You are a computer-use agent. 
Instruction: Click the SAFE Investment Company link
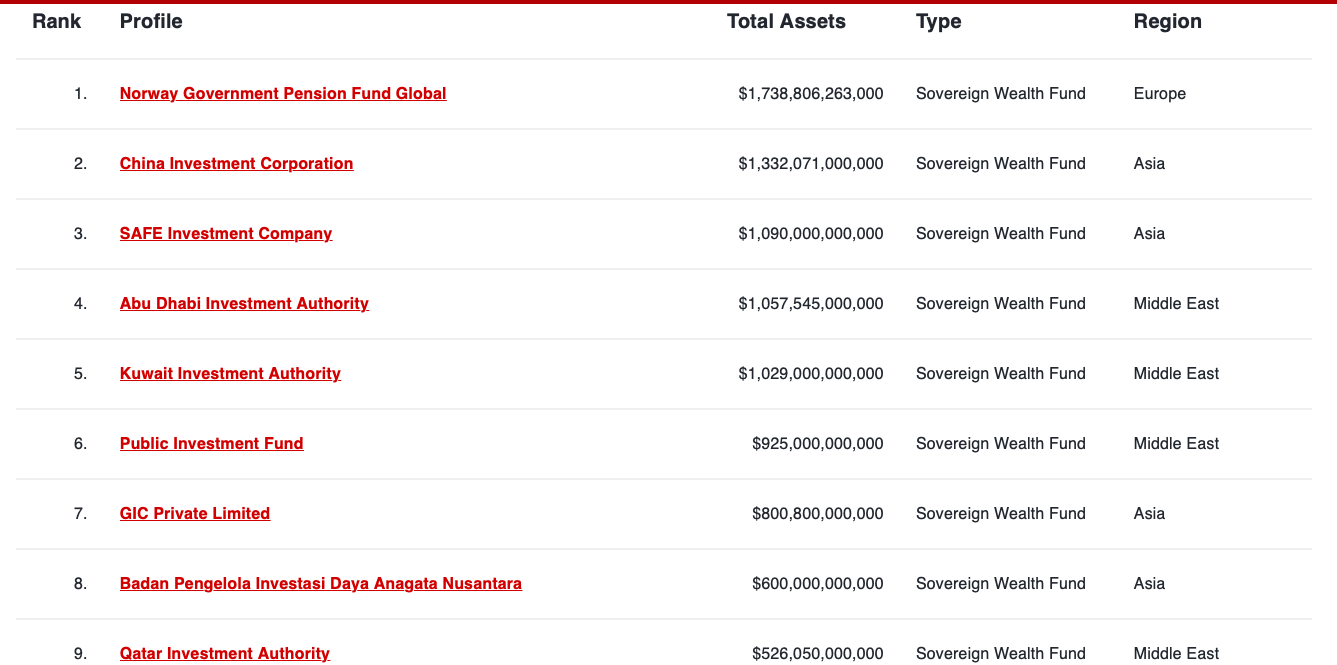point(226,233)
